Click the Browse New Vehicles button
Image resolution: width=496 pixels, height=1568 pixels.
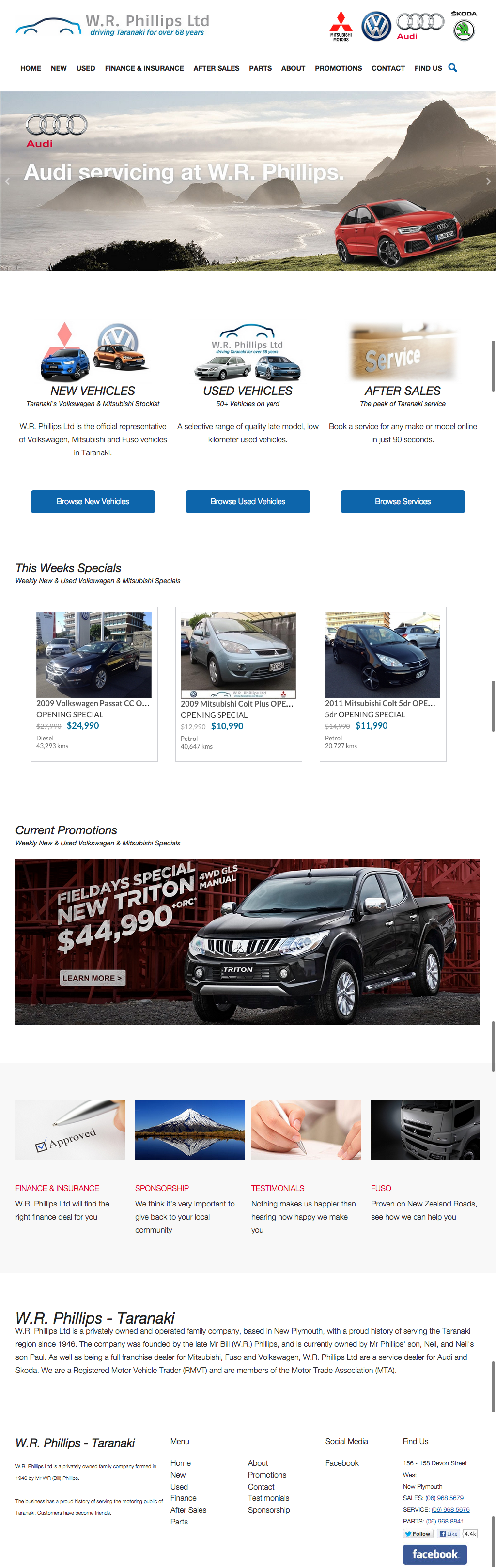click(x=93, y=501)
